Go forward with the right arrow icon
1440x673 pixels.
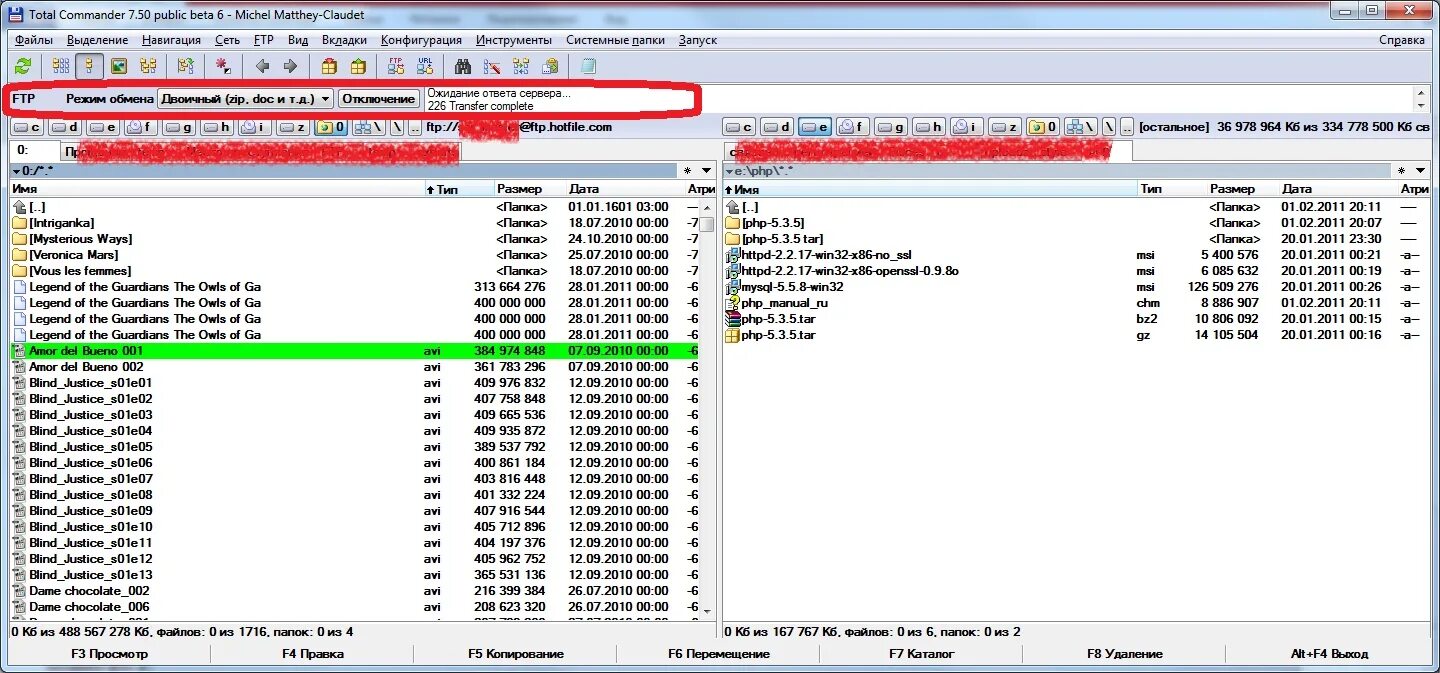pyautogui.click(x=290, y=66)
